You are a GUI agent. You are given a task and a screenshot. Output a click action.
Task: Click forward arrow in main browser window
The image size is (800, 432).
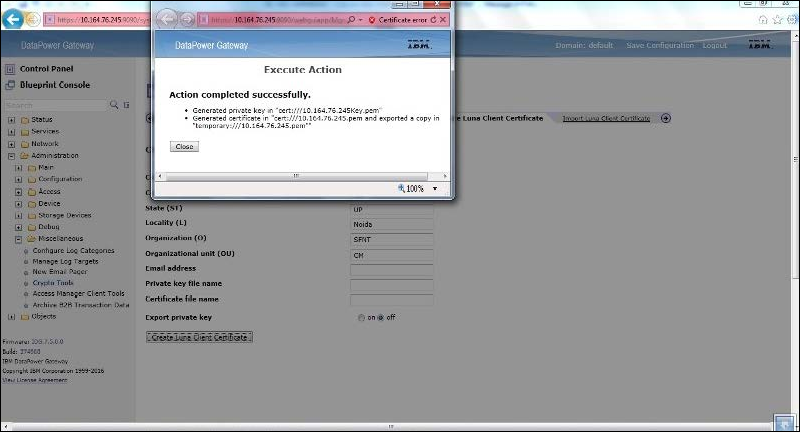click(33, 19)
